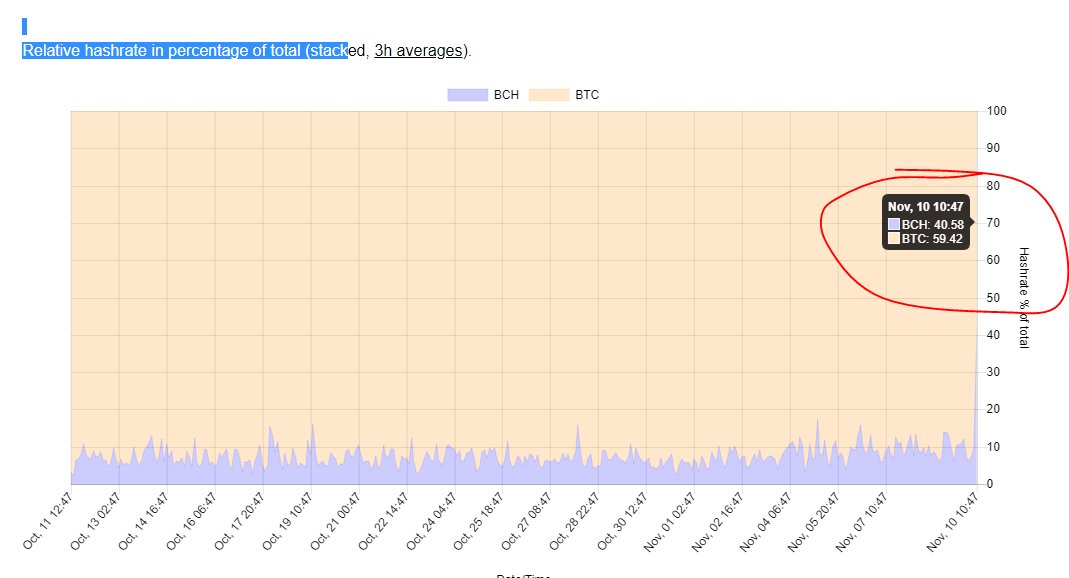Screen dimensions: 1069x578
Task: Click the y-axis value 30
Action: point(993,371)
